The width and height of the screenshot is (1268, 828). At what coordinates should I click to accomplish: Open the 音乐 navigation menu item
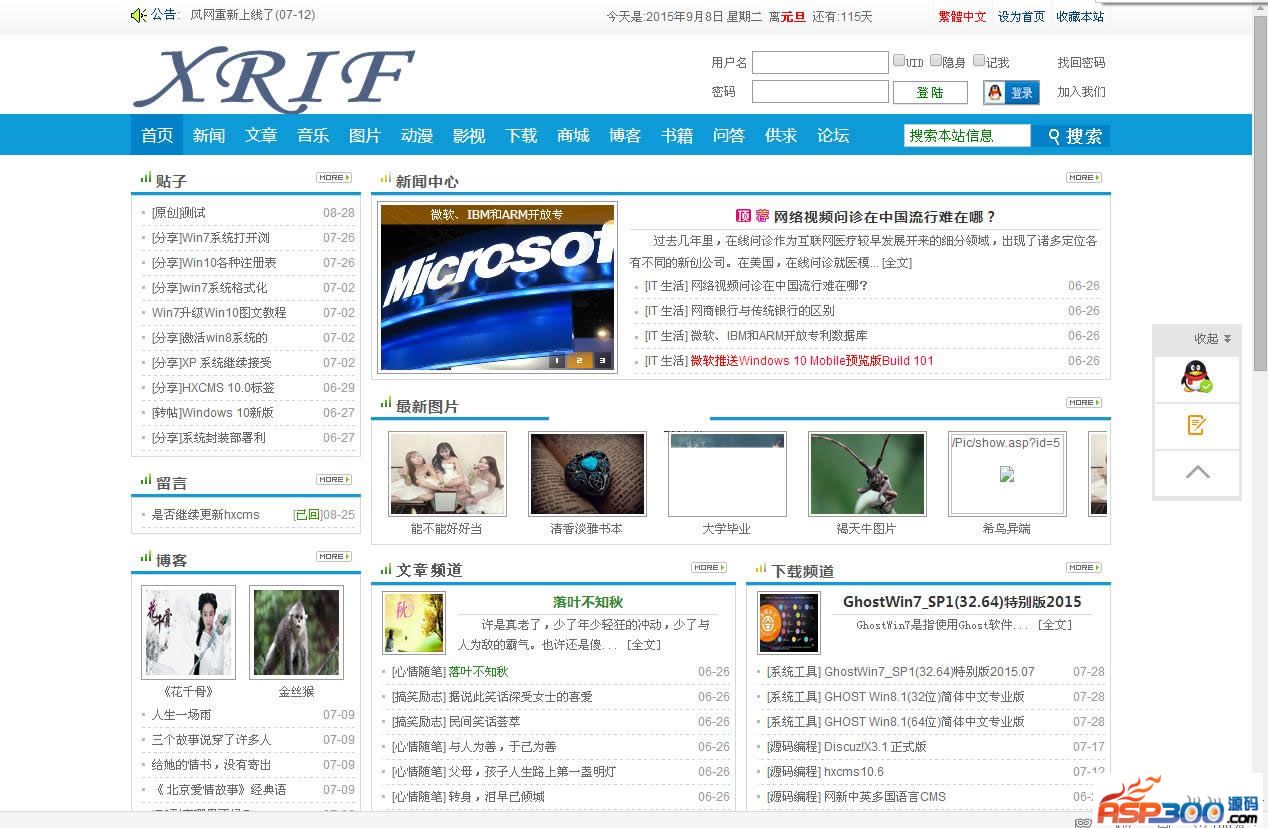coord(313,136)
